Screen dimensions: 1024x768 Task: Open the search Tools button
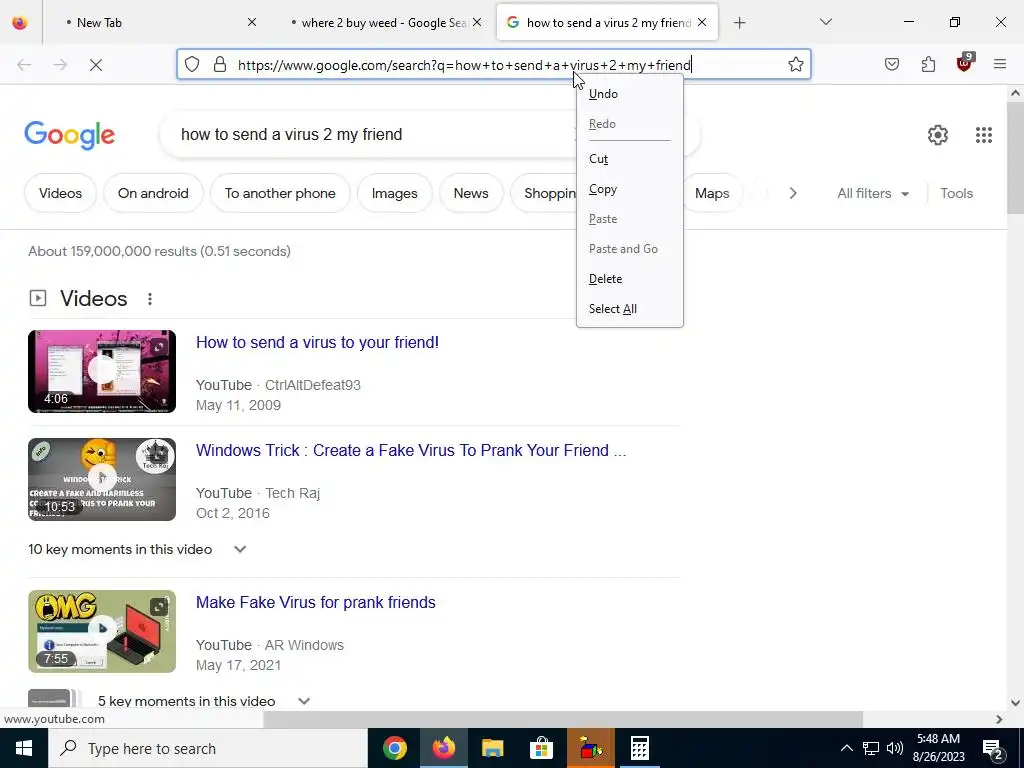click(956, 193)
